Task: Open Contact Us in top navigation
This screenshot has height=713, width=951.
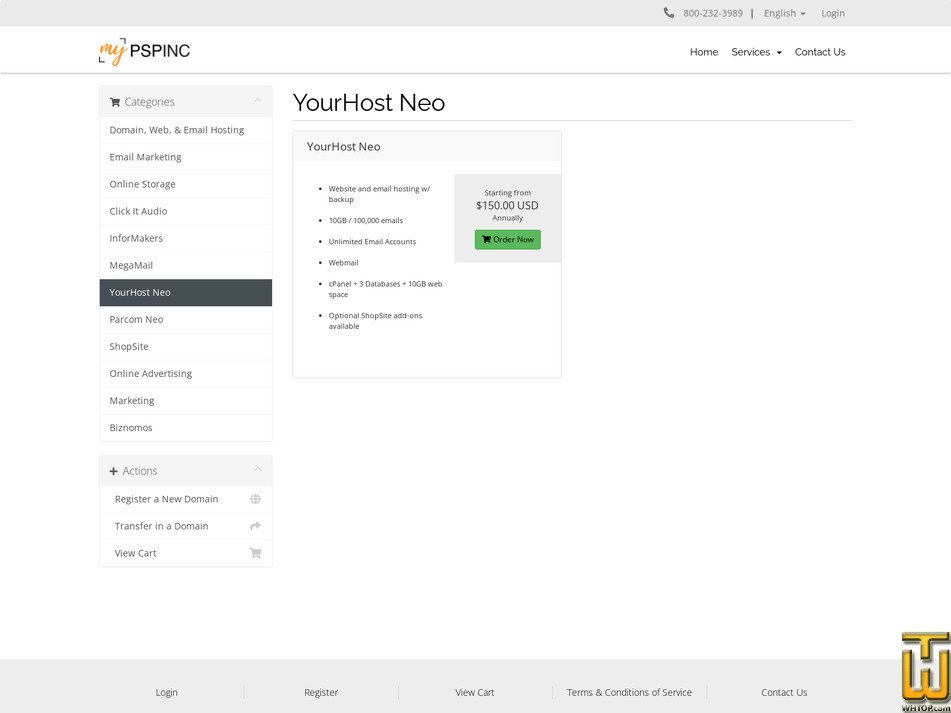Action: coord(820,52)
